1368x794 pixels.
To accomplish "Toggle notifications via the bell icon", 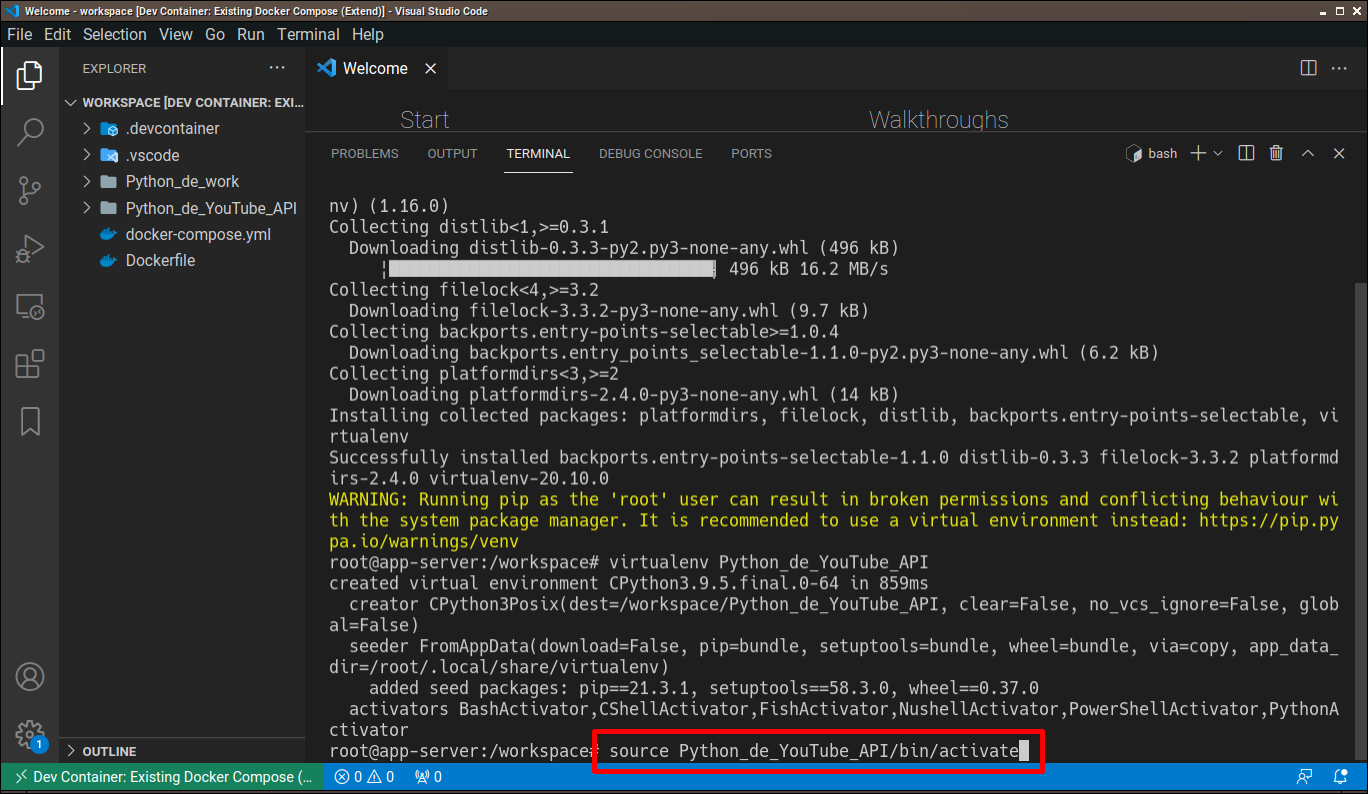I will tap(1341, 776).
